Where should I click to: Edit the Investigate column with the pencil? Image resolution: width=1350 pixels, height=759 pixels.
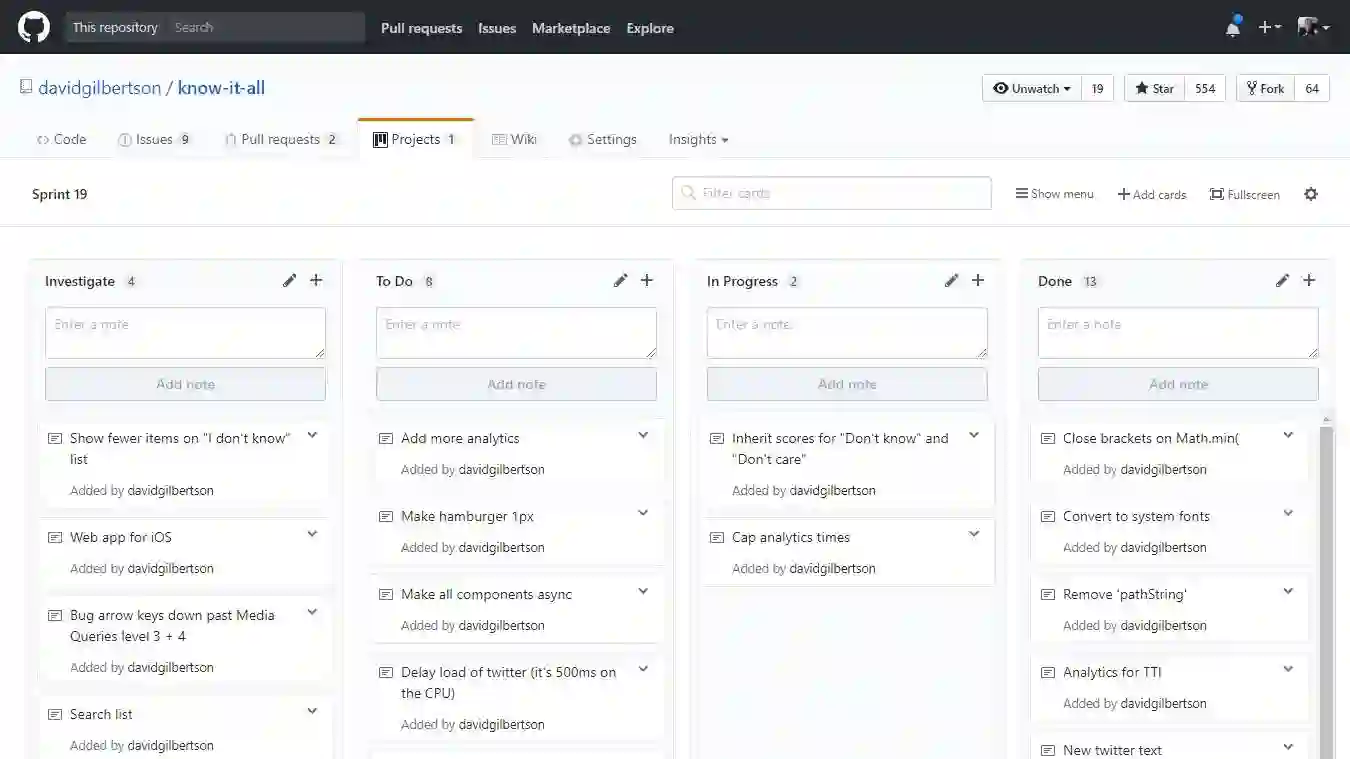coord(289,281)
